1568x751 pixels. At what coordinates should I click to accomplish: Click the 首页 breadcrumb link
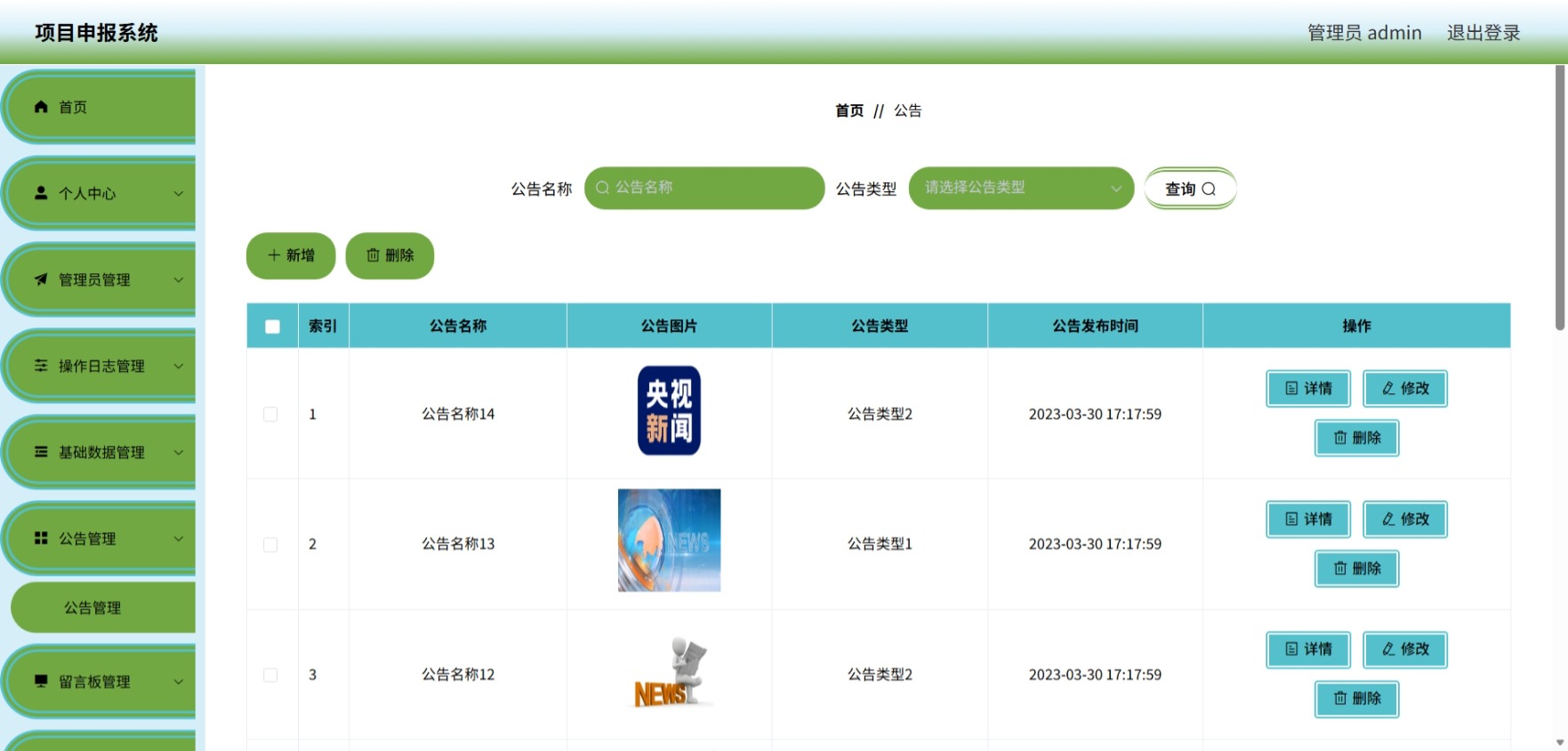pos(849,110)
